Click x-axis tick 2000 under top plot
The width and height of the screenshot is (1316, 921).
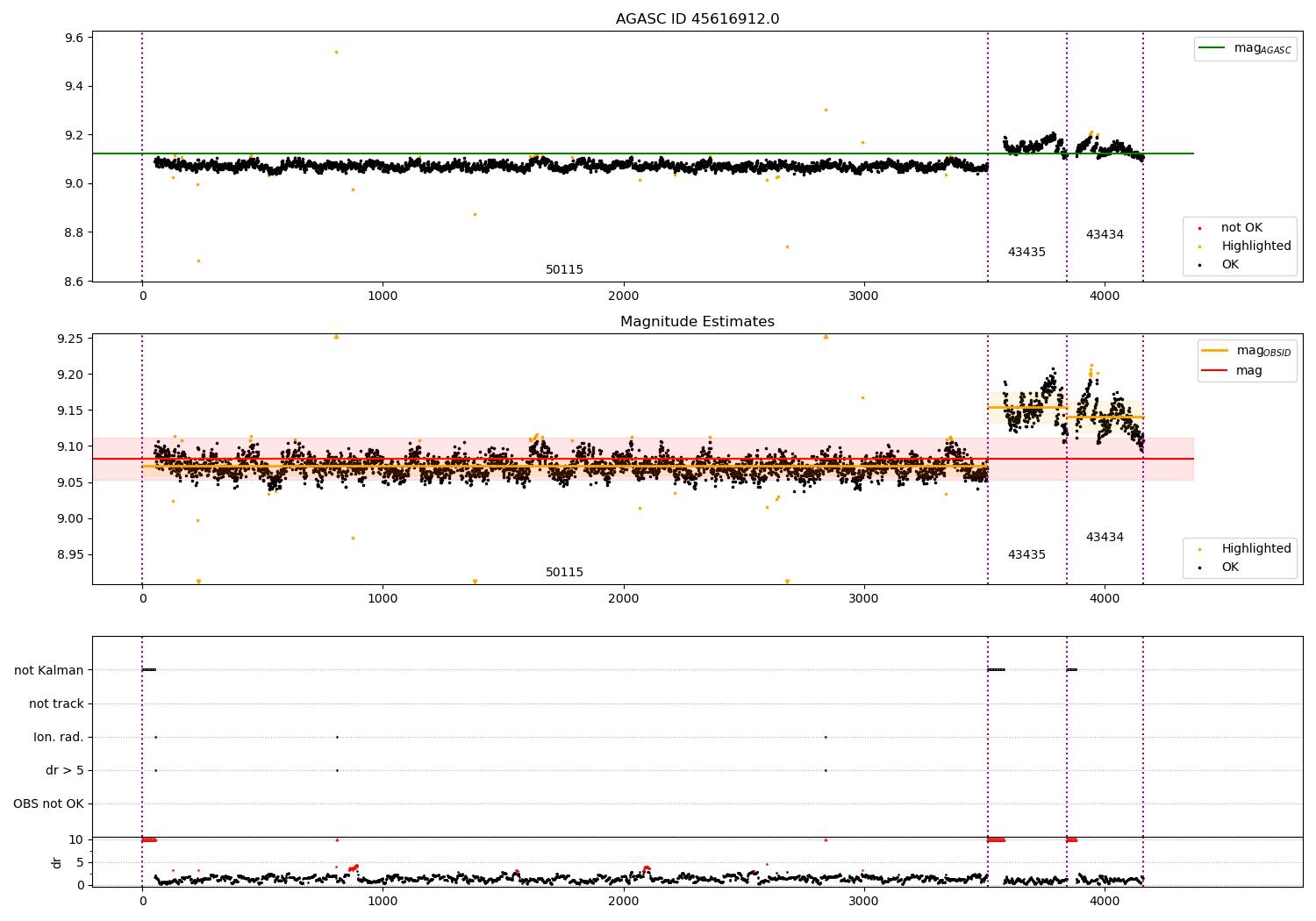pyautogui.click(x=624, y=296)
